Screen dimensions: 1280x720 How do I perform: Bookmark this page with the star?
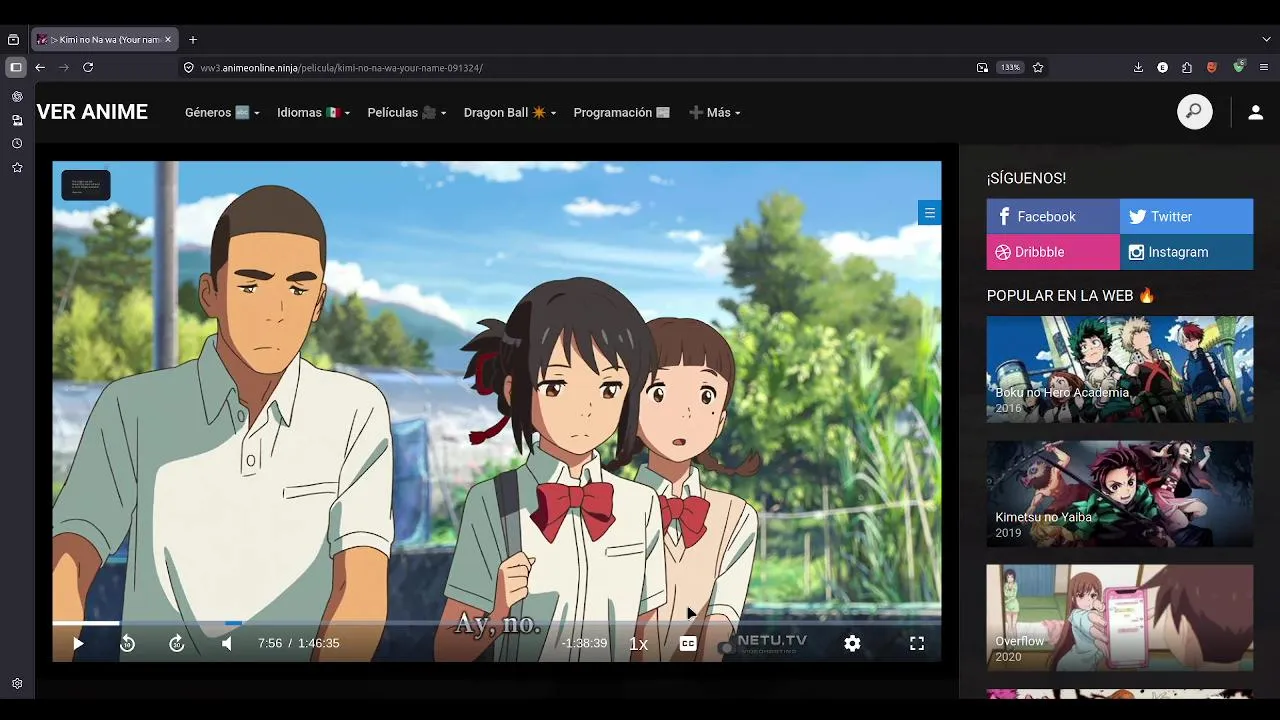coord(1038,67)
